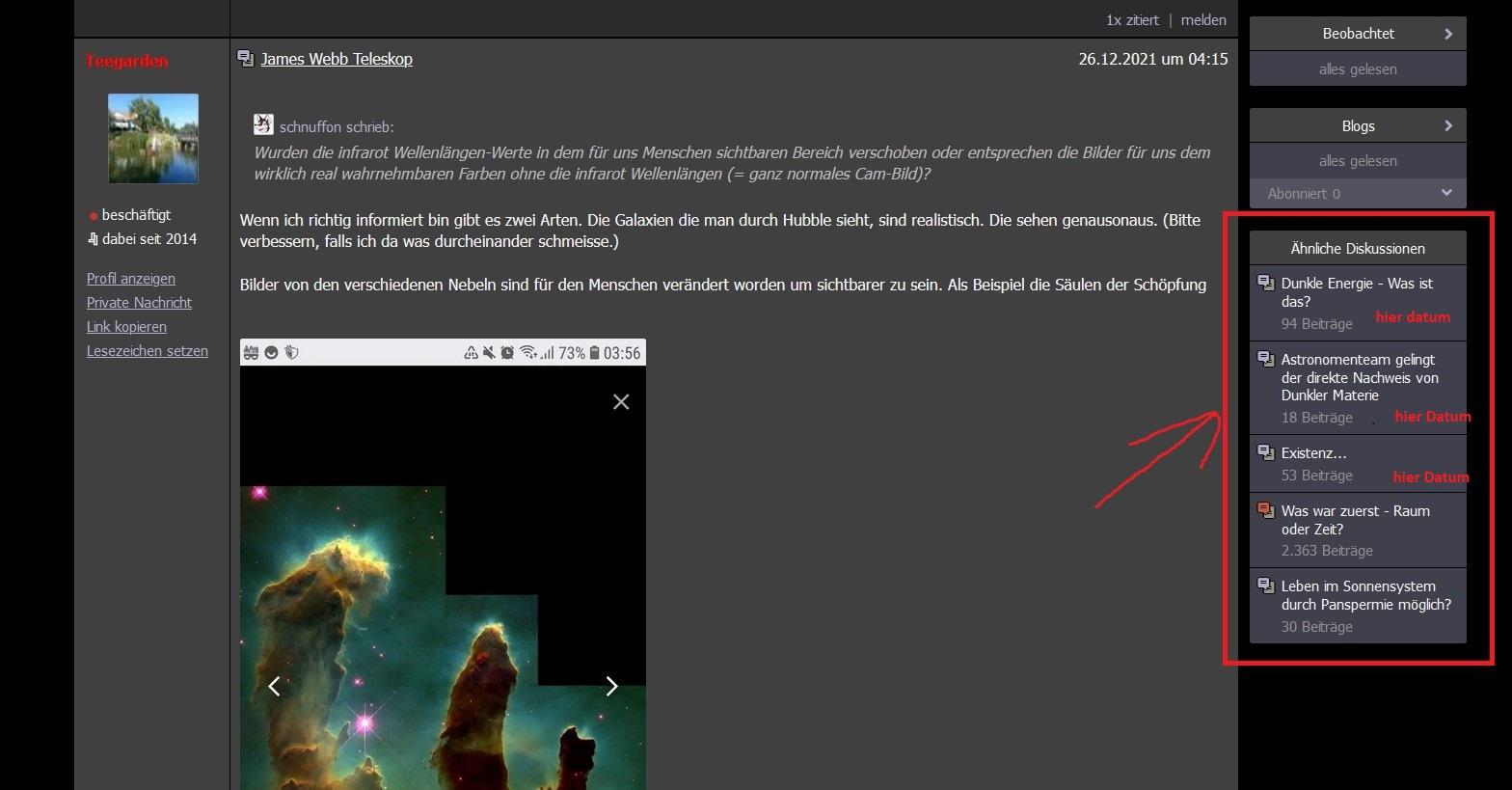Click the red beschäftigt status indicator
This screenshot has width=1512, height=790.
pyautogui.click(x=94, y=216)
